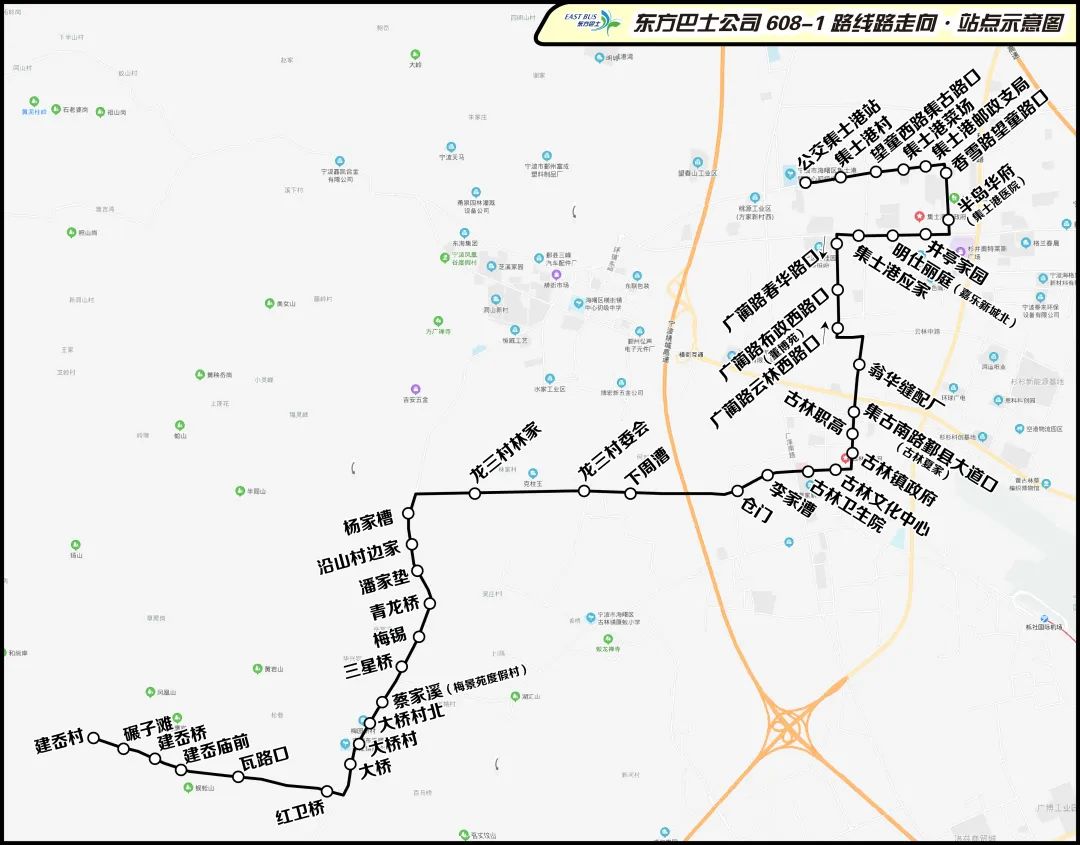Select the 下周漕 stop marker
This screenshot has width=1080, height=845.
[x=630, y=493]
